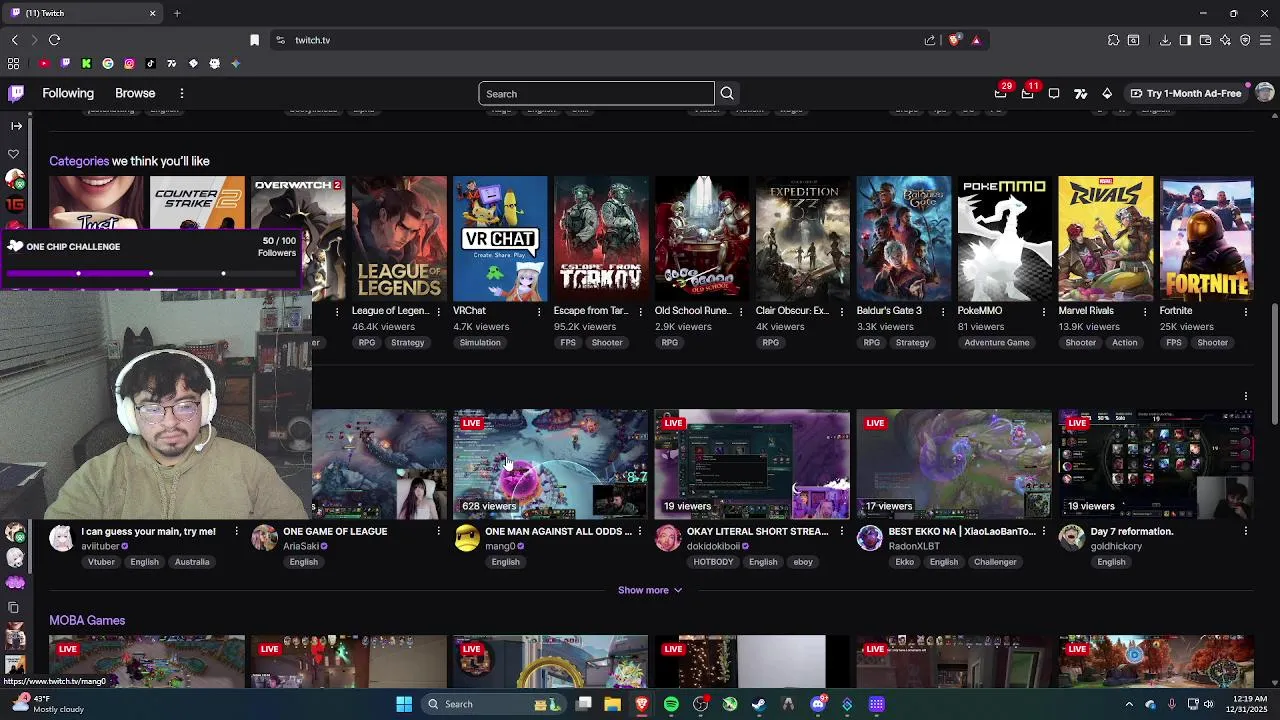Image resolution: width=1280 pixels, height=720 pixels.
Task: Select the (11) Twitch browser tab
Action: pos(83,13)
